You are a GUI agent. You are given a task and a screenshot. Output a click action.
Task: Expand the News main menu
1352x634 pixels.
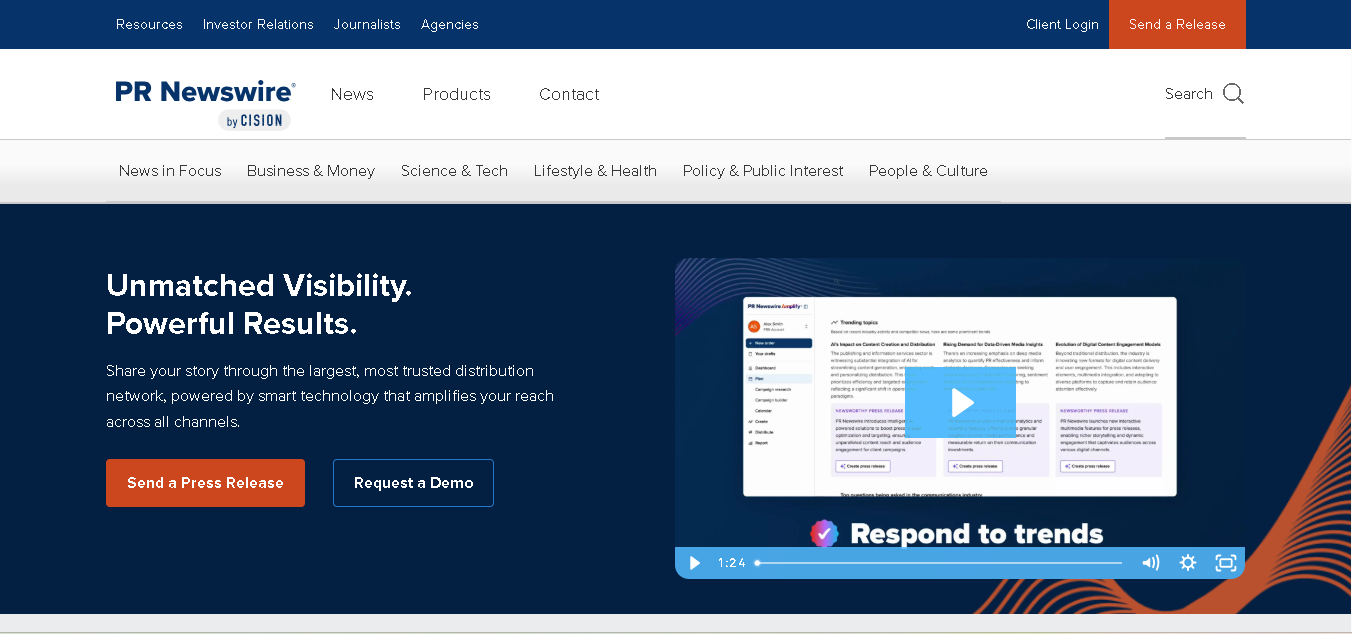point(352,94)
